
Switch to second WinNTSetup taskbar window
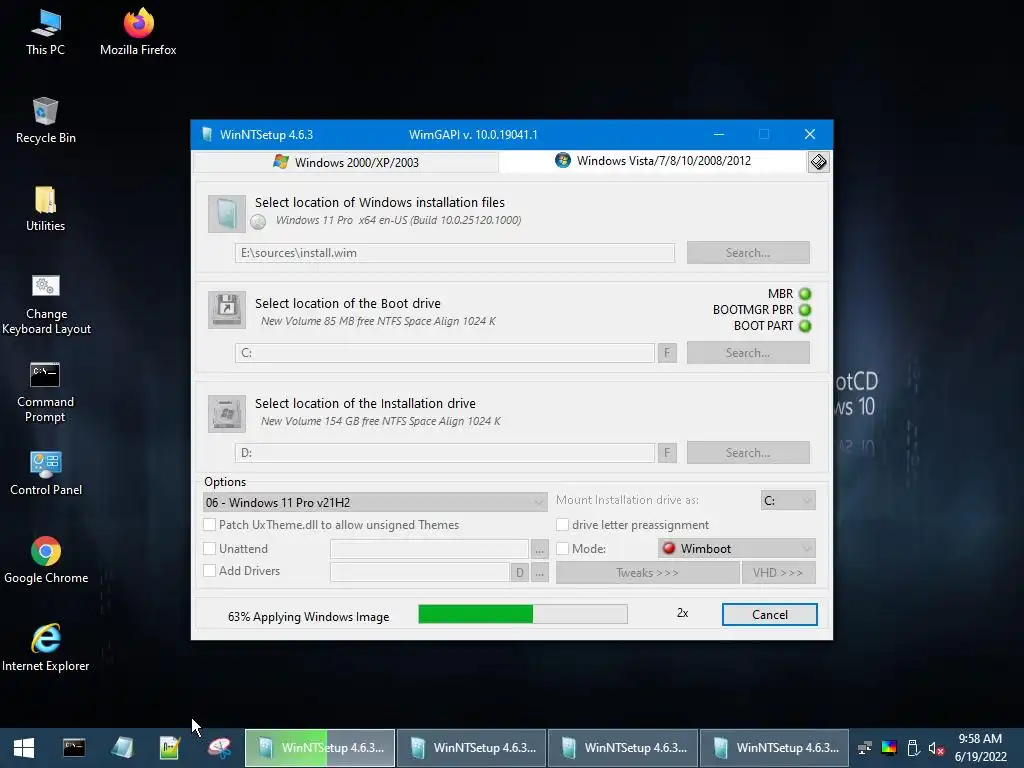[472, 748]
